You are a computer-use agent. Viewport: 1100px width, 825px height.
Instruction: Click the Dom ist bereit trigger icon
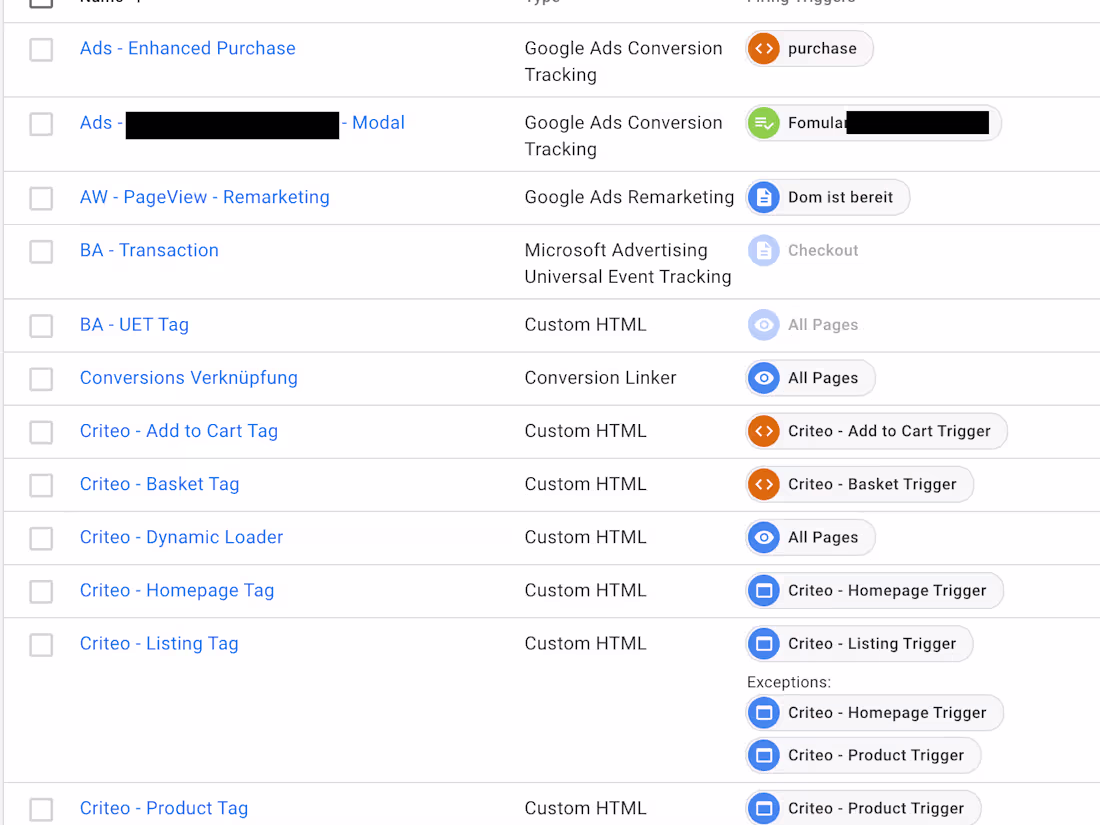(x=763, y=197)
